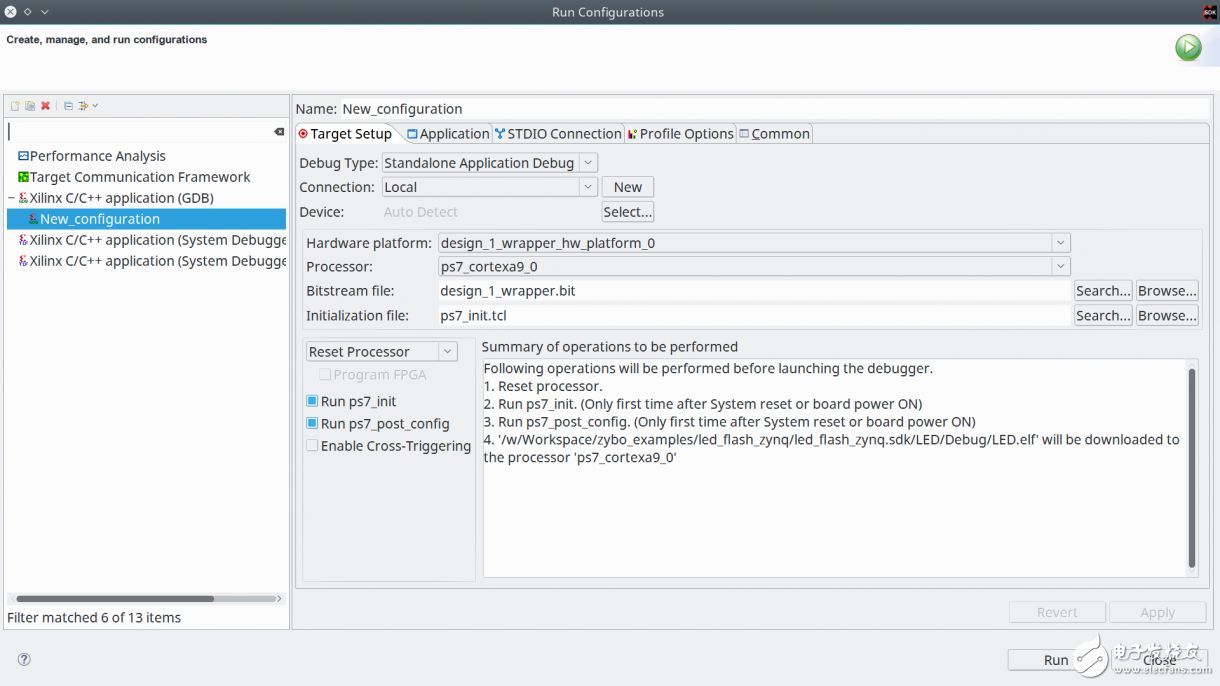Clear the filter text with eraser icon
1220x686 pixels.
click(x=279, y=132)
